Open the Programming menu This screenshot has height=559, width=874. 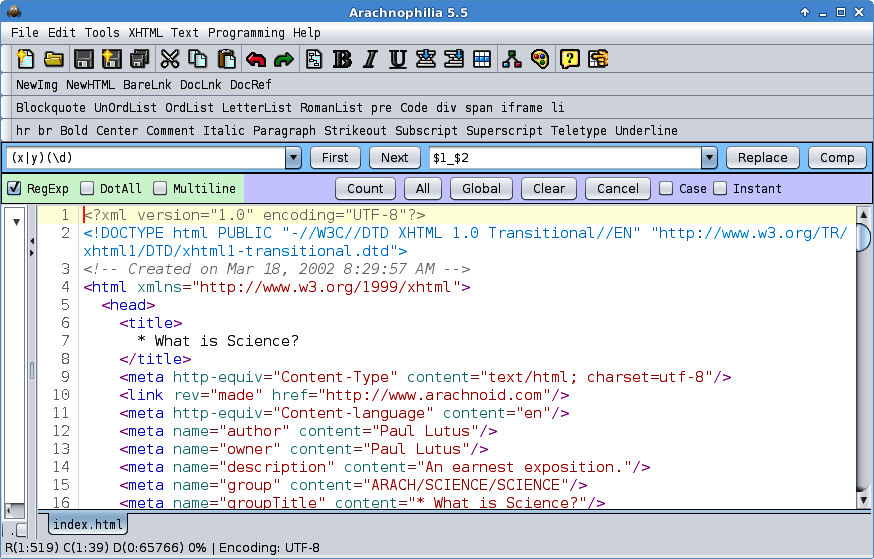point(246,33)
